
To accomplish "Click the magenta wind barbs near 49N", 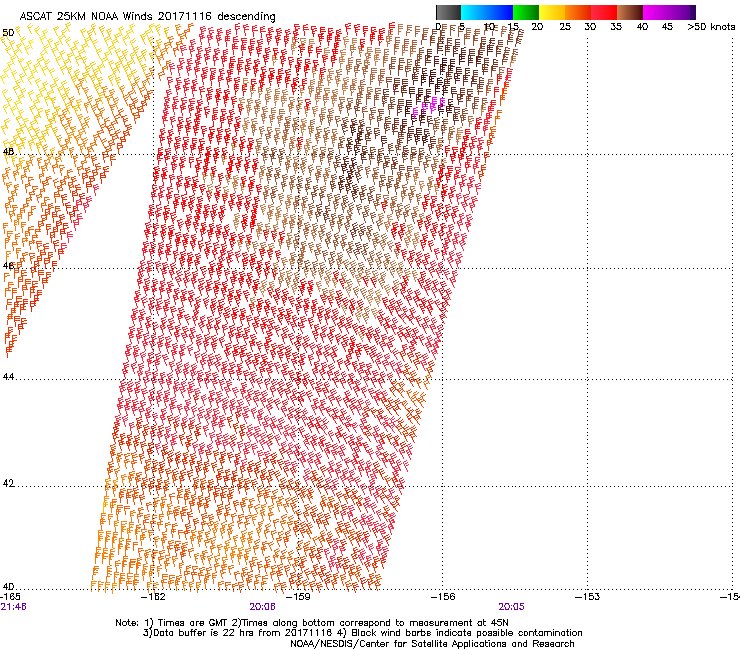I will pyautogui.click(x=429, y=107).
